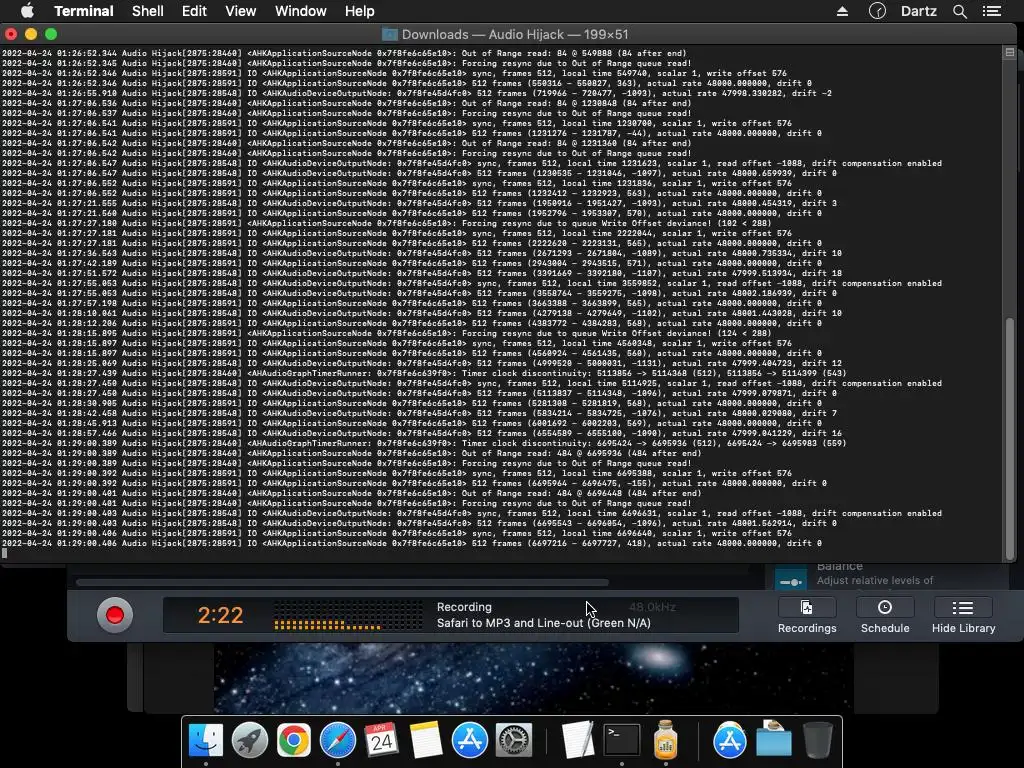The width and height of the screenshot is (1024, 768).
Task: Open the View menu
Action: tap(240, 11)
